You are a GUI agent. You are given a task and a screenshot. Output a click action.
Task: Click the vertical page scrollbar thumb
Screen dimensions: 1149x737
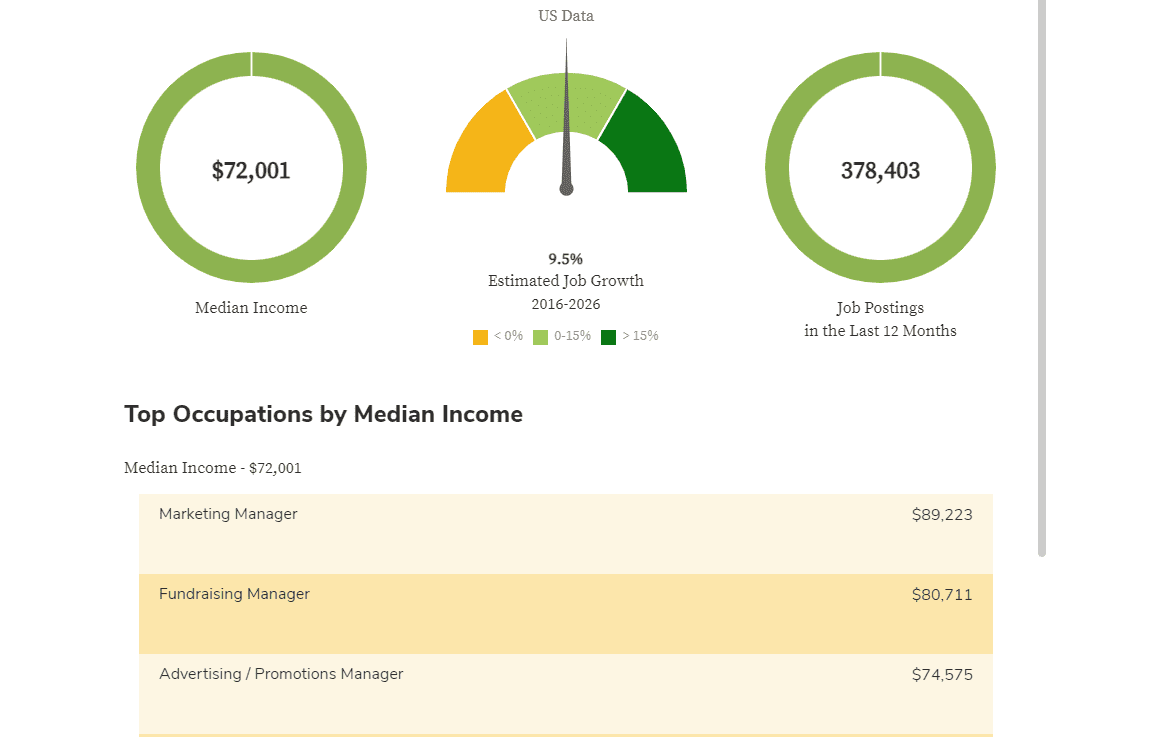pyautogui.click(x=1041, y=278)
